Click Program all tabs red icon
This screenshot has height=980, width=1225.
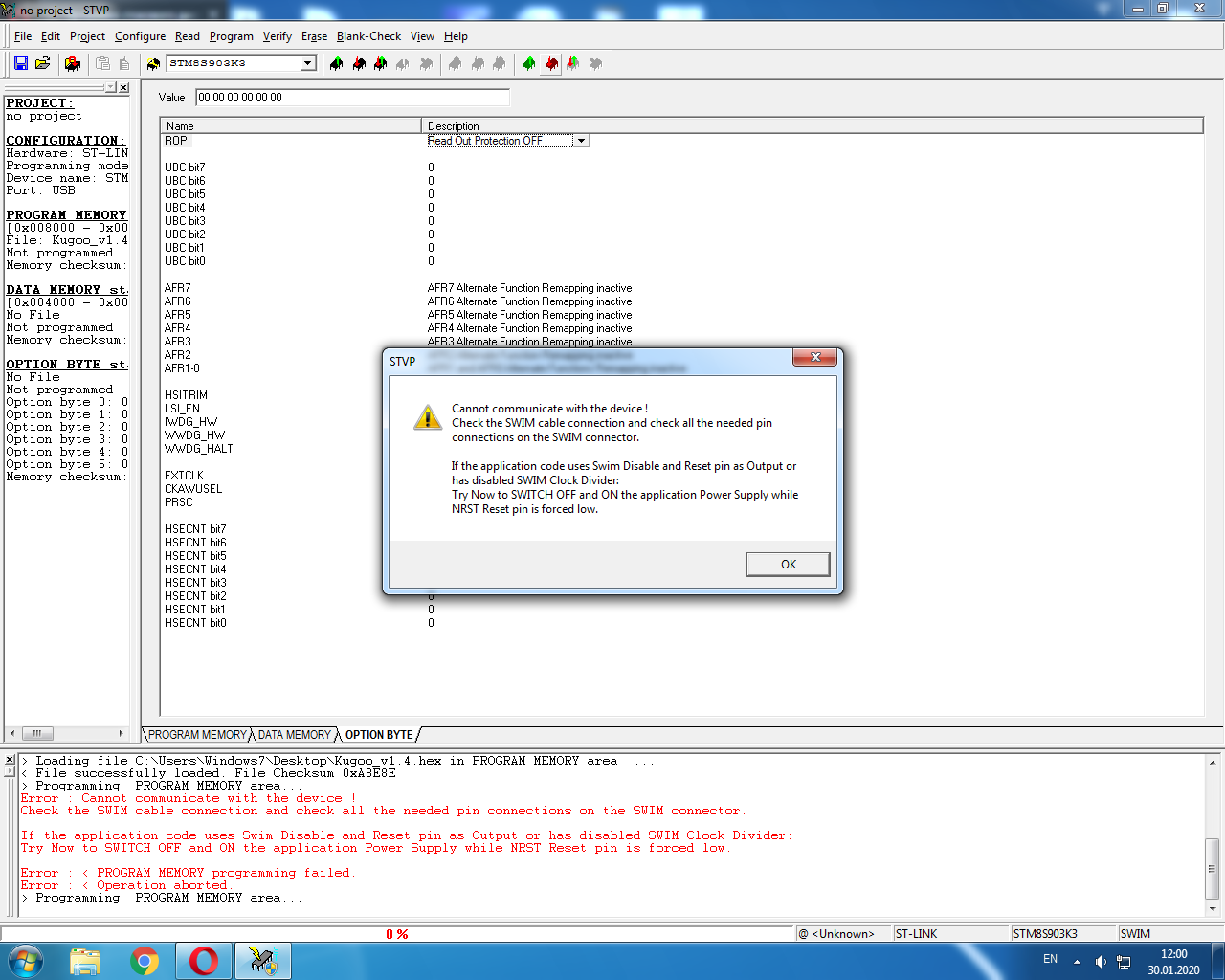(551, 64)
